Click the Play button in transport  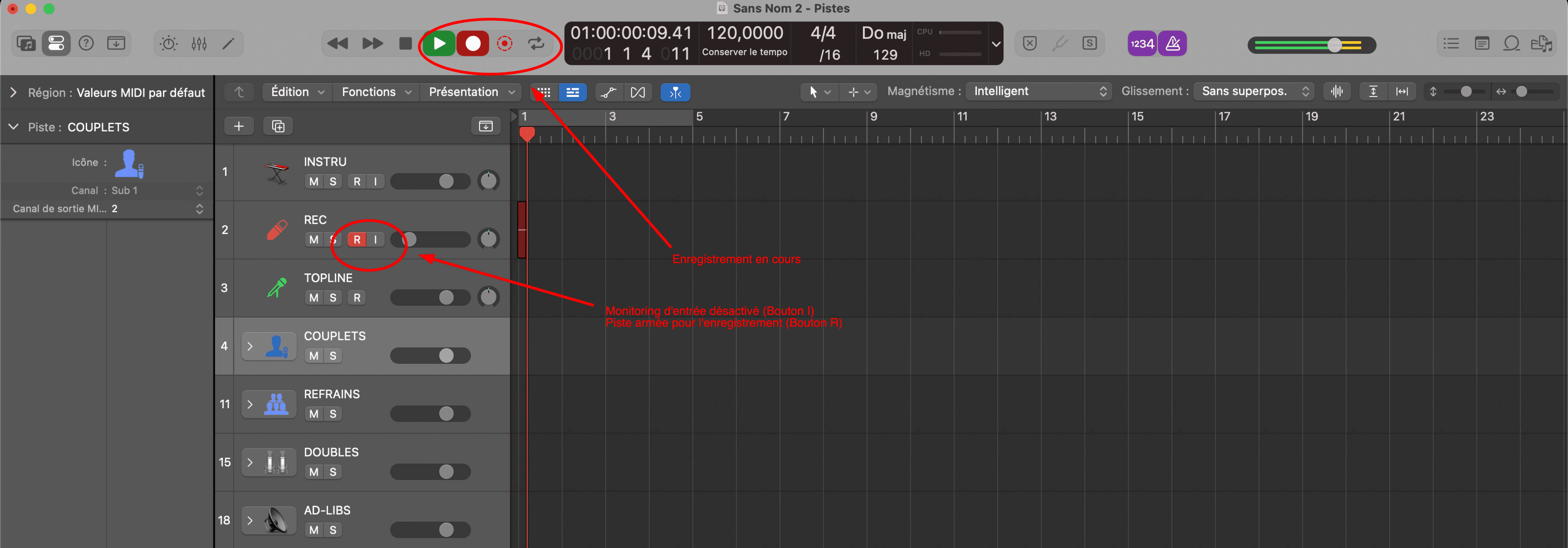pyautogui.click(x=439, y=43)
